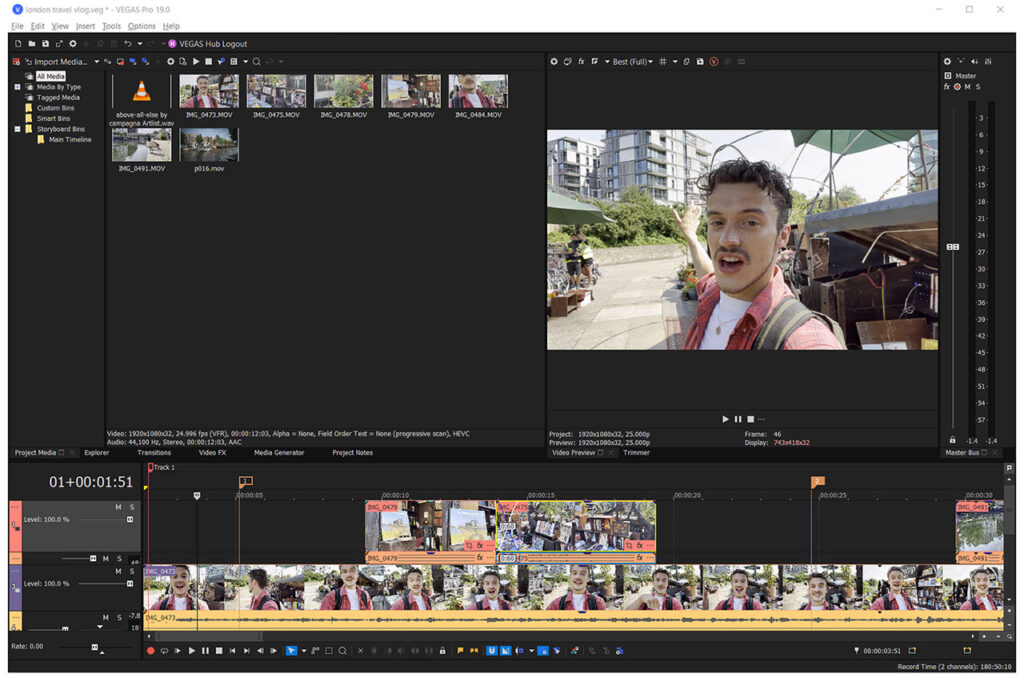Switch to the Project Notes tab
This screenshot has height=678, width=1024.
tap(353, 453)
